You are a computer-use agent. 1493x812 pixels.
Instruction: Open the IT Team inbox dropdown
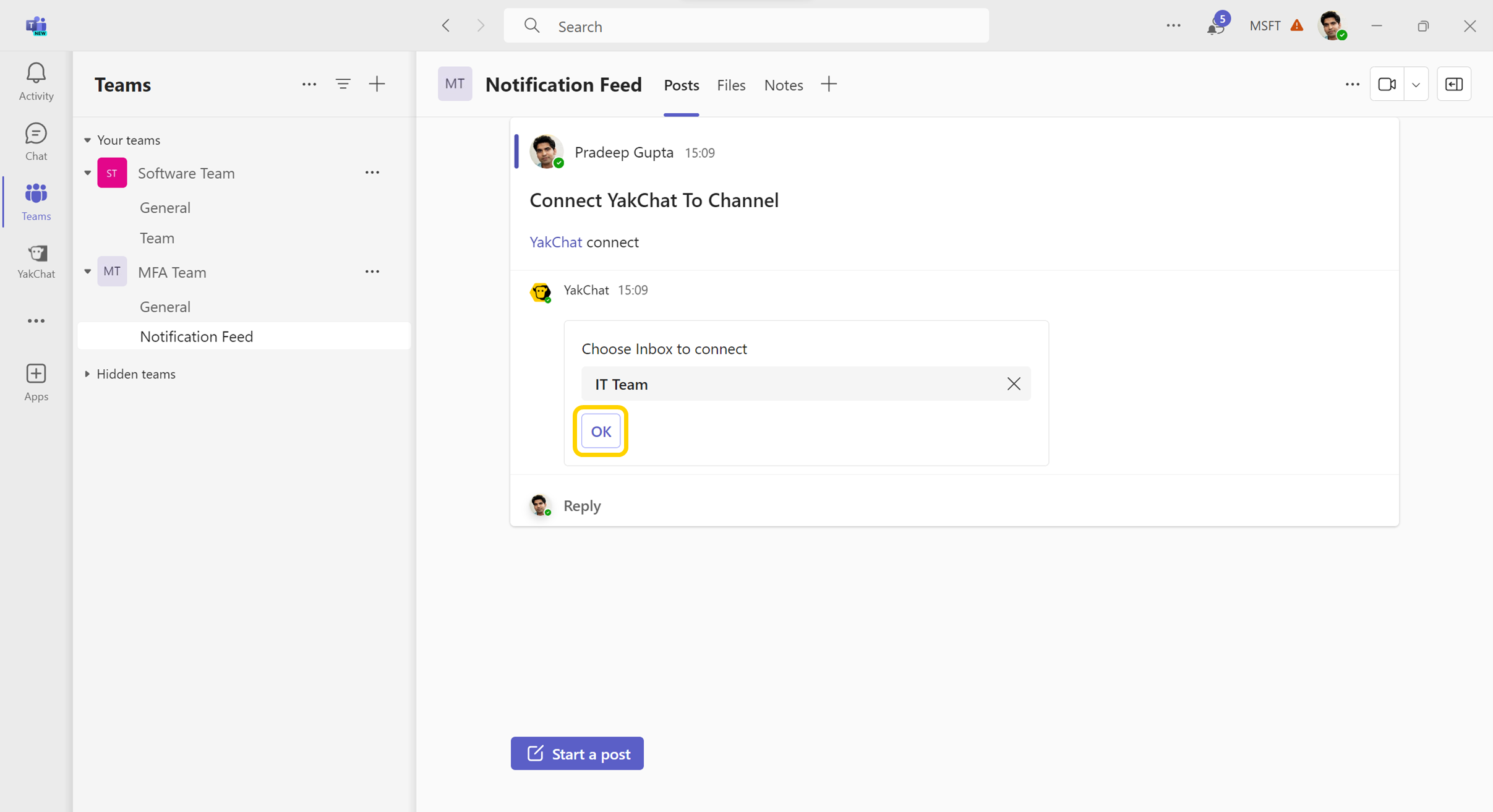806,383
